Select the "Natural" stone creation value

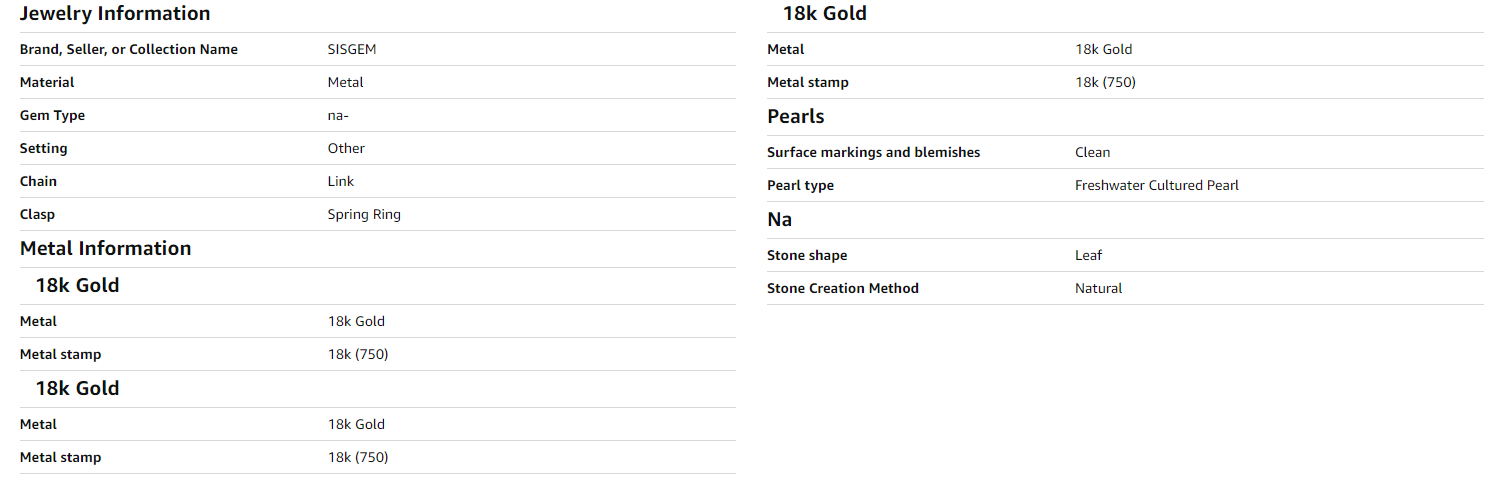(x=1099, y=288)
